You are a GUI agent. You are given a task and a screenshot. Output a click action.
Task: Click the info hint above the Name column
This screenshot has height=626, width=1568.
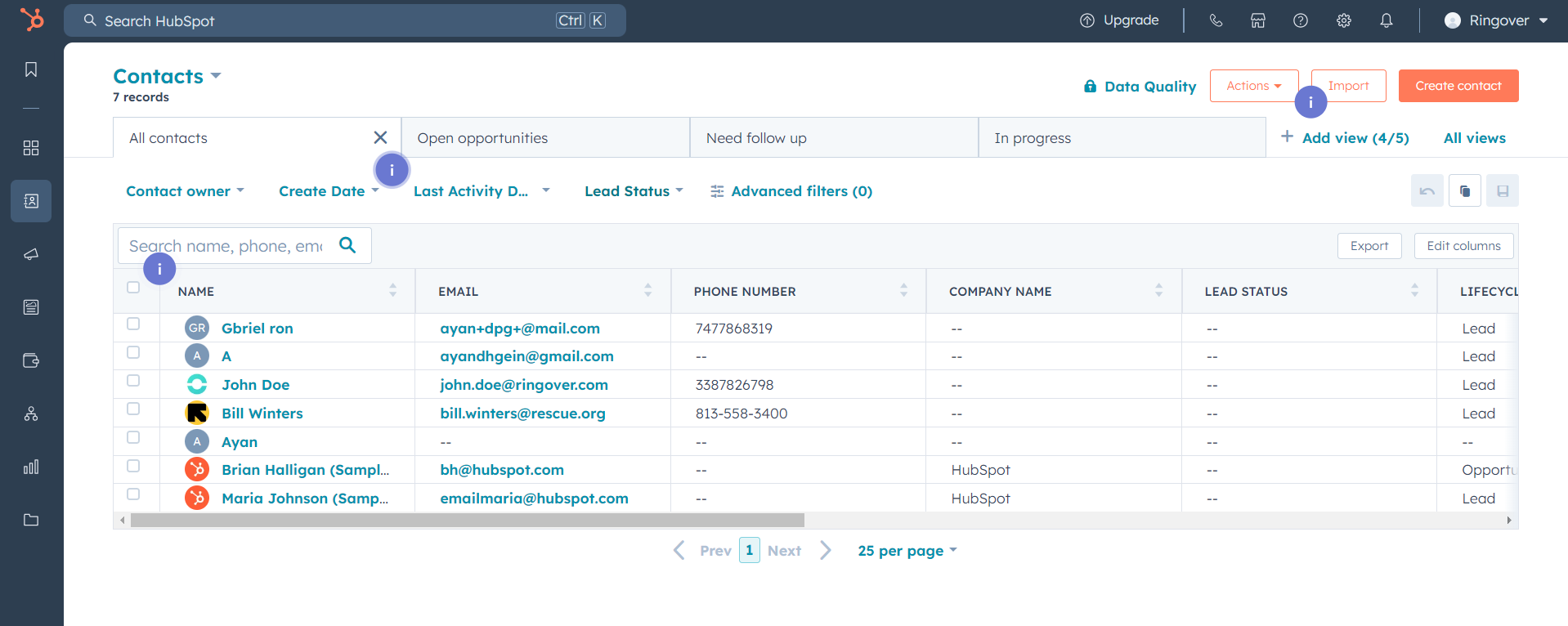159,269
